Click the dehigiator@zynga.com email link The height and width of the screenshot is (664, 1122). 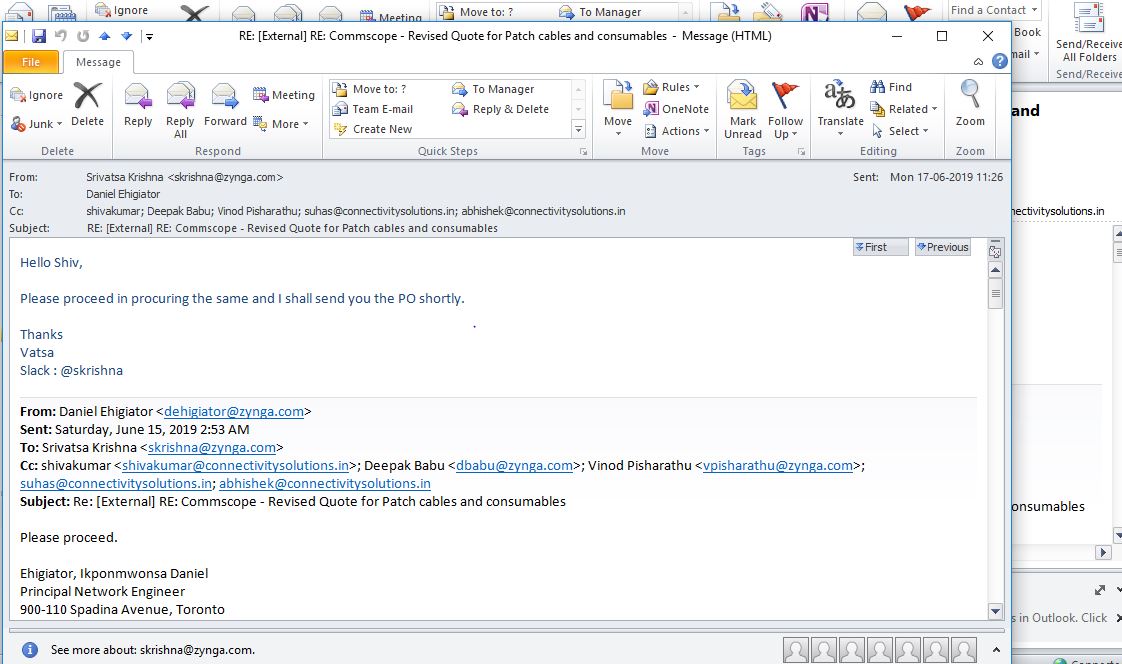click(x=233, y=411)
